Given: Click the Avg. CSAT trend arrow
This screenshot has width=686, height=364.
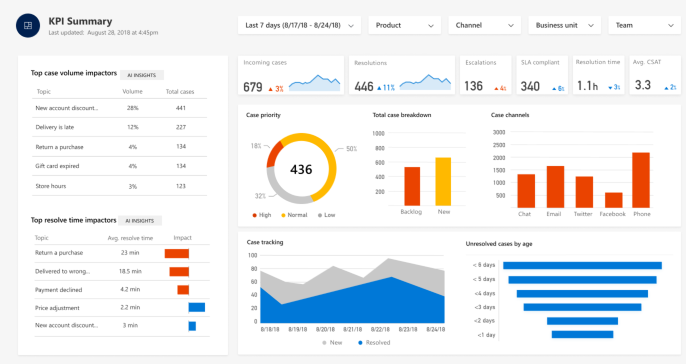Looking at the screenshot, I should point(666,88).
